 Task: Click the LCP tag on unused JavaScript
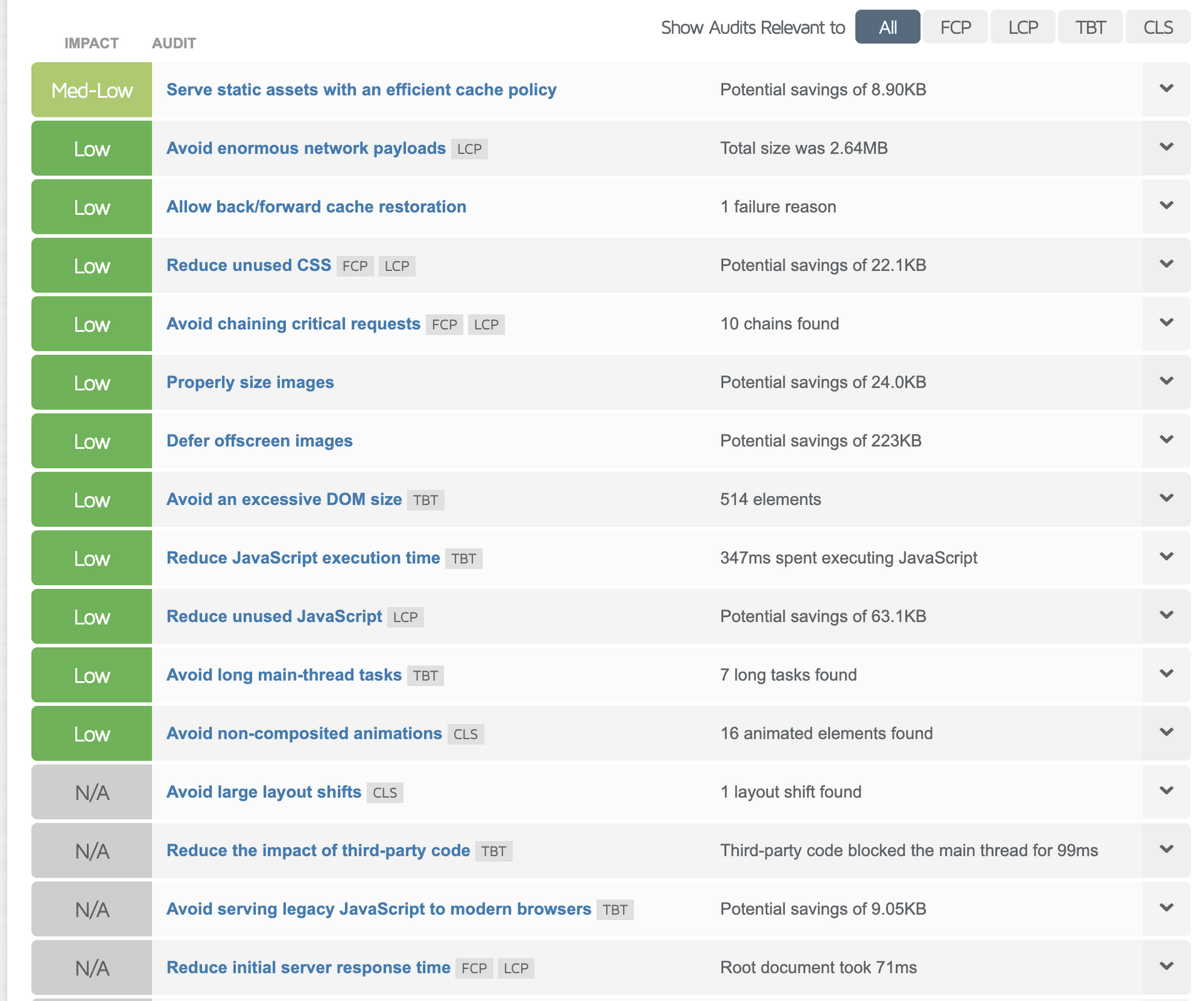[405, 617]
